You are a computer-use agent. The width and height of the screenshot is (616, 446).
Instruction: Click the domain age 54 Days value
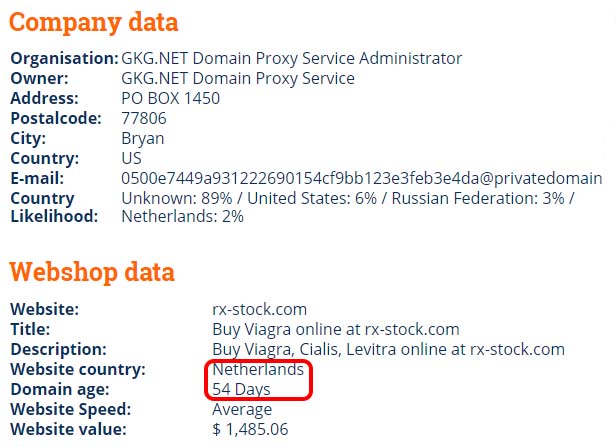(x=241, y=389)
